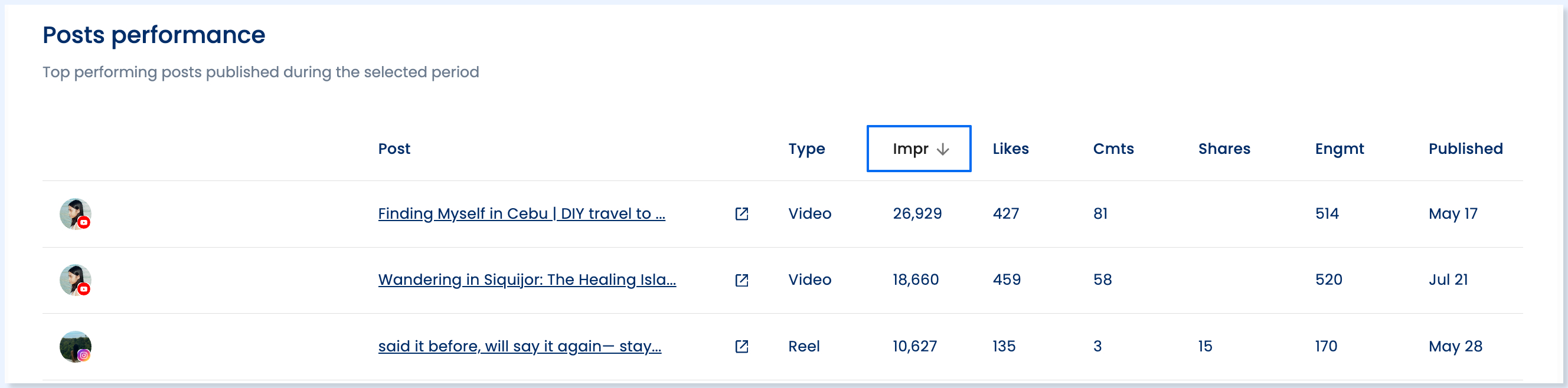1568x388 pixels.
Task: Click YouTube avatar of Cebu post row
Action: tap(76, 214)
